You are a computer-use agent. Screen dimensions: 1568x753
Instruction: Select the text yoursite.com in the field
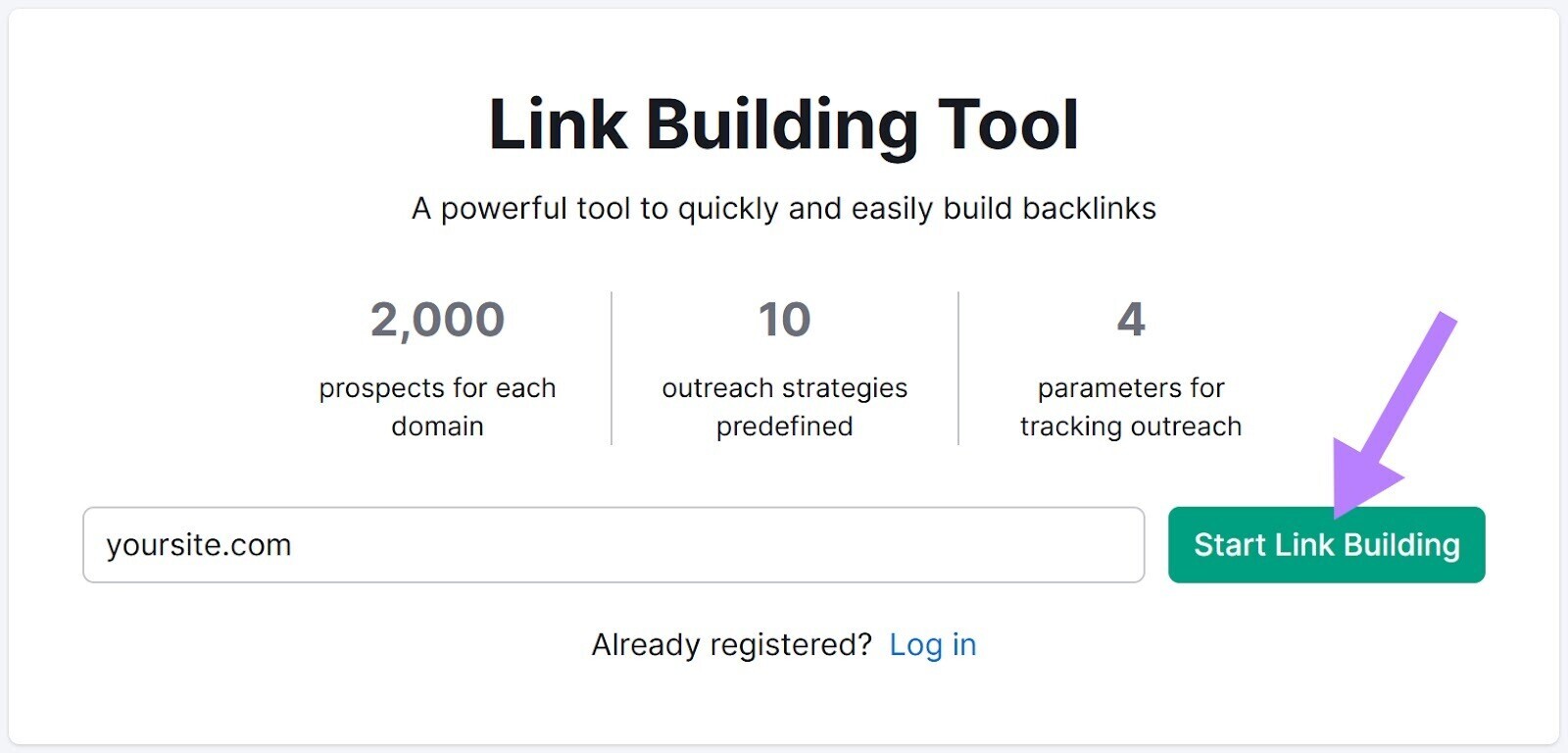click(200, 545)
